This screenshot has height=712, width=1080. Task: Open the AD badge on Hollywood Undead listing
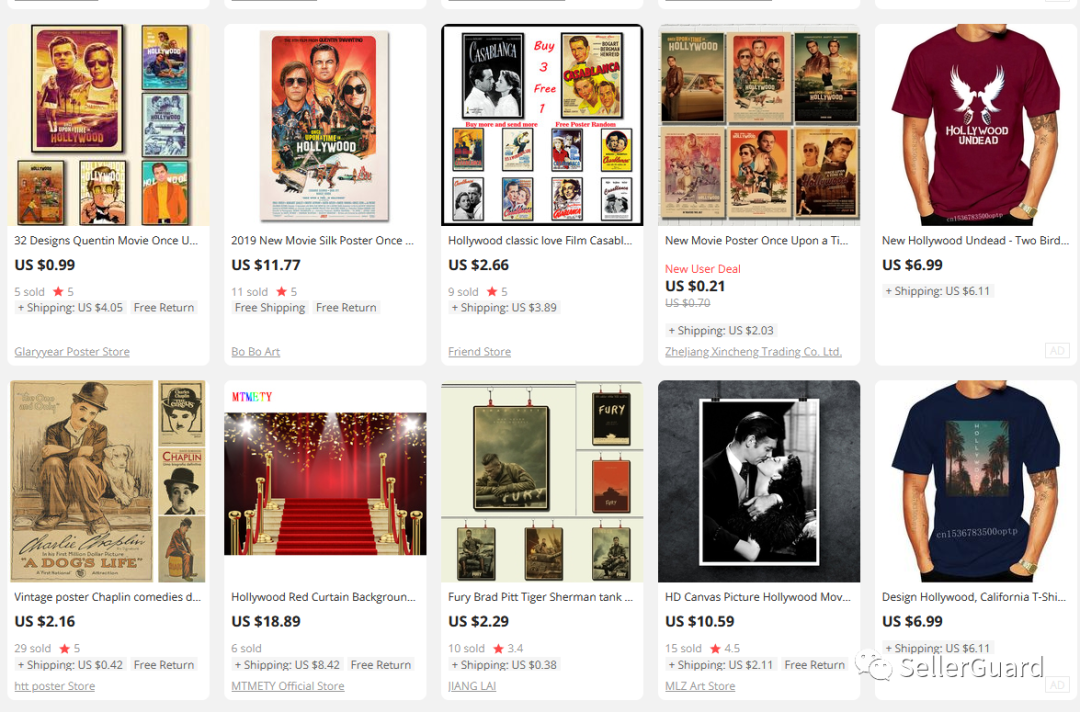pos(1057,350)
